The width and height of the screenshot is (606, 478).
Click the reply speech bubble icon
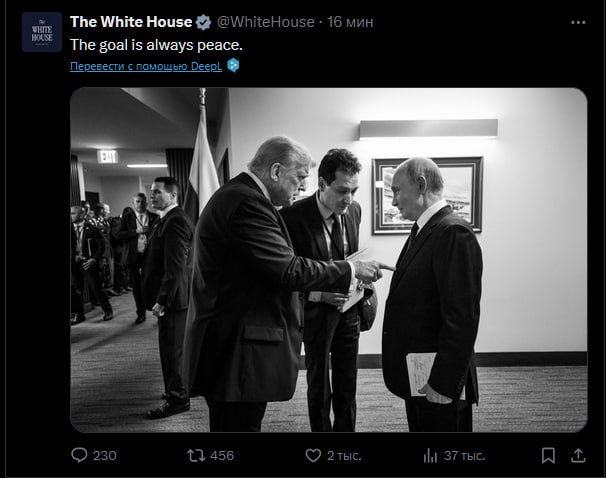[80, 455]
